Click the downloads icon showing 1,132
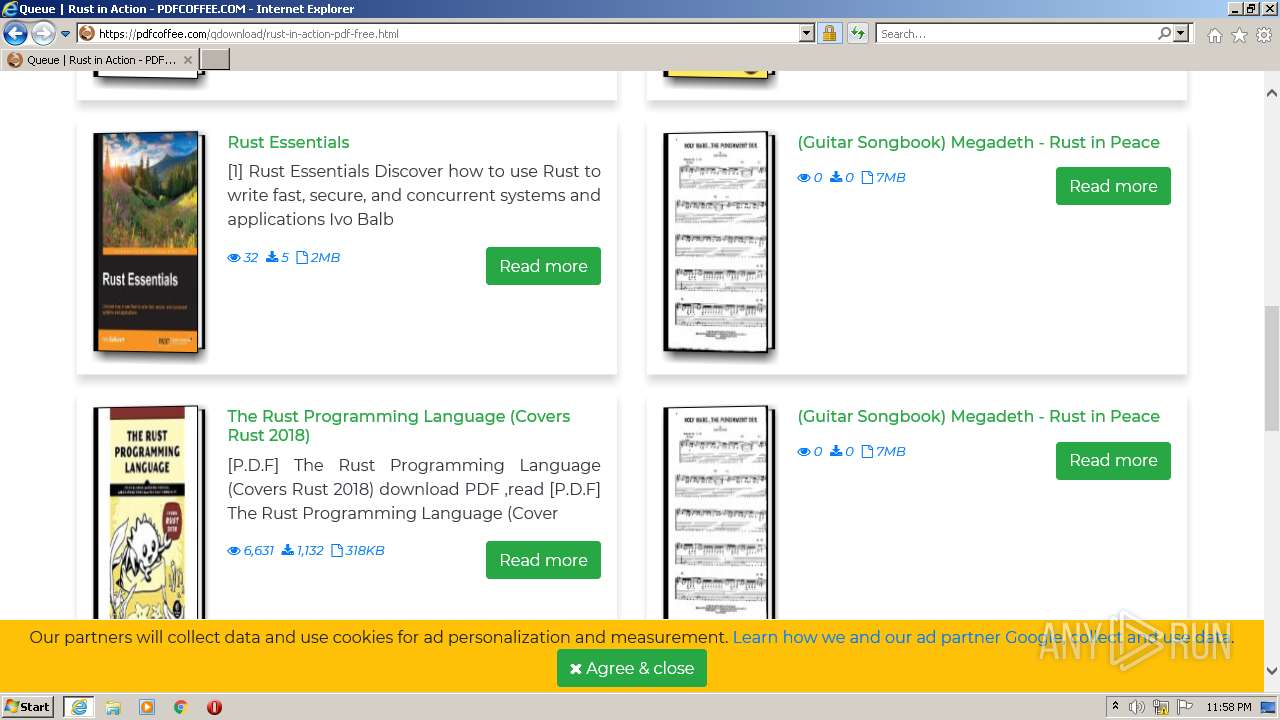 click(x=288, y=551)
